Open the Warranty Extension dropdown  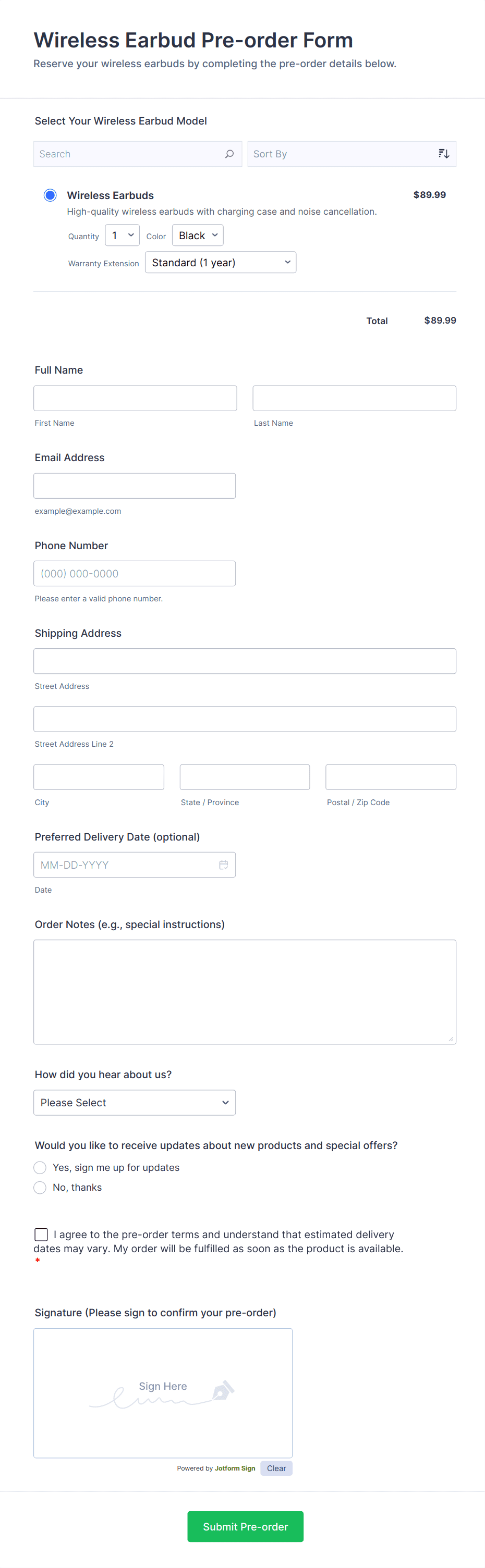click(x=220, y=262)
